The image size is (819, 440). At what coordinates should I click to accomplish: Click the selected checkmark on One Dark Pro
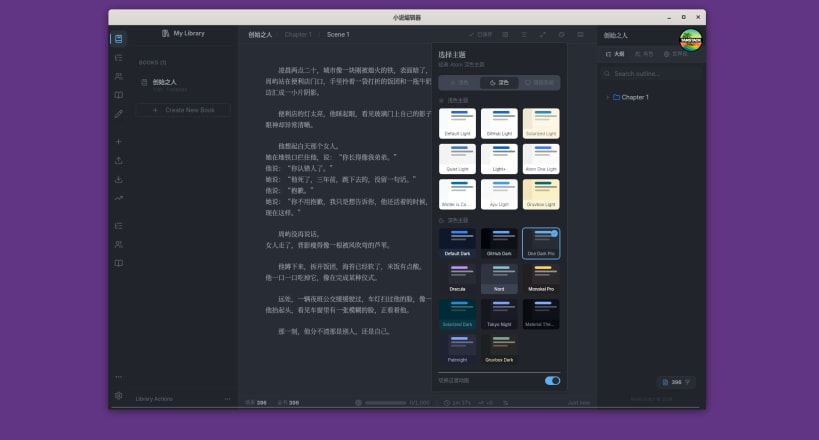coord(554,234)
